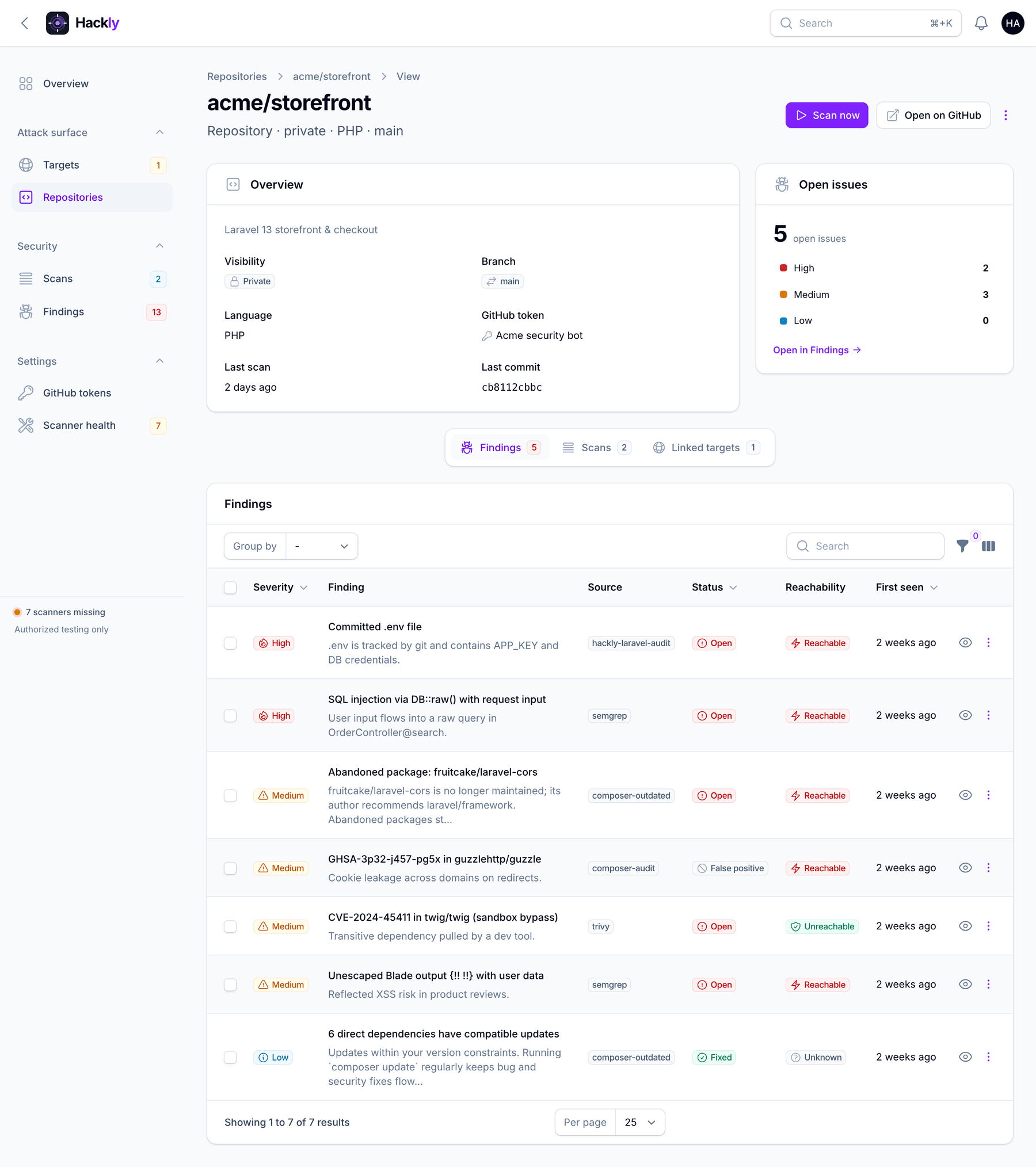Click the Scan now button

coord(826,115)
